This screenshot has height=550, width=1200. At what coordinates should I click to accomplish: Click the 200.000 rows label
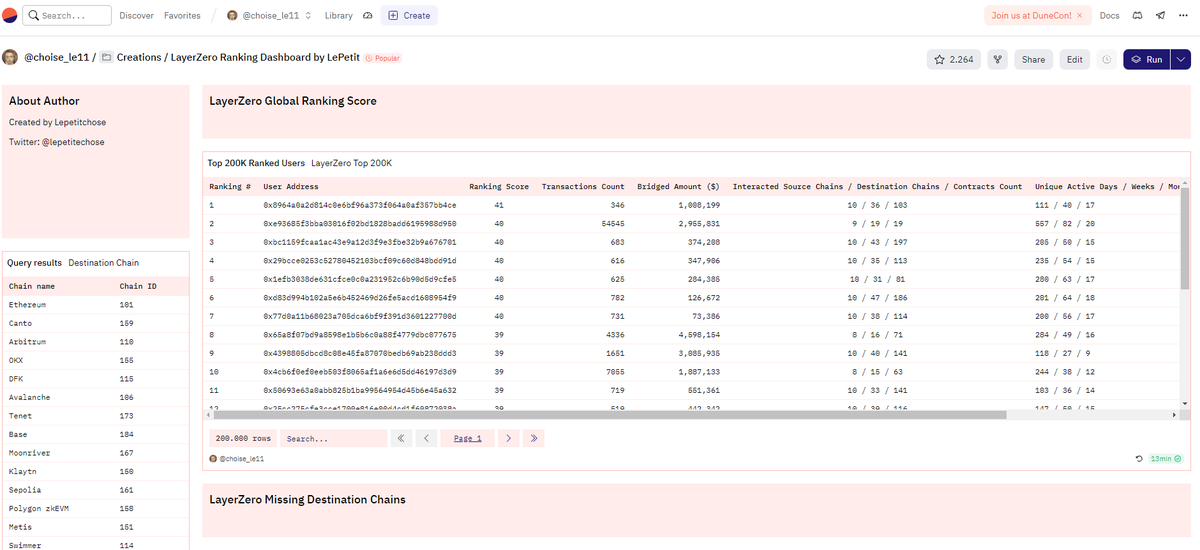click(x=245, y=438)
